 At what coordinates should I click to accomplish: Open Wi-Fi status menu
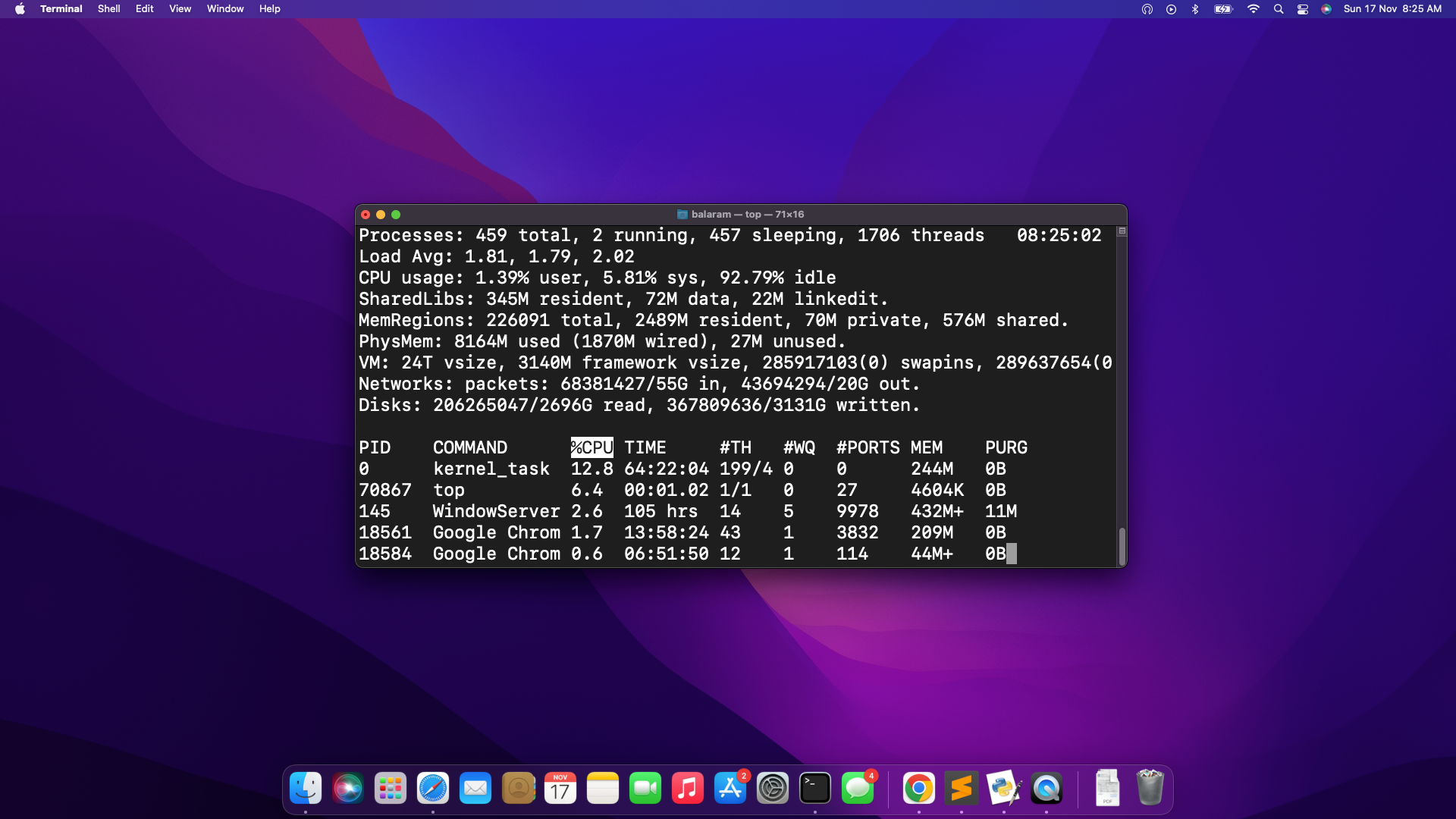point(1254,9)
